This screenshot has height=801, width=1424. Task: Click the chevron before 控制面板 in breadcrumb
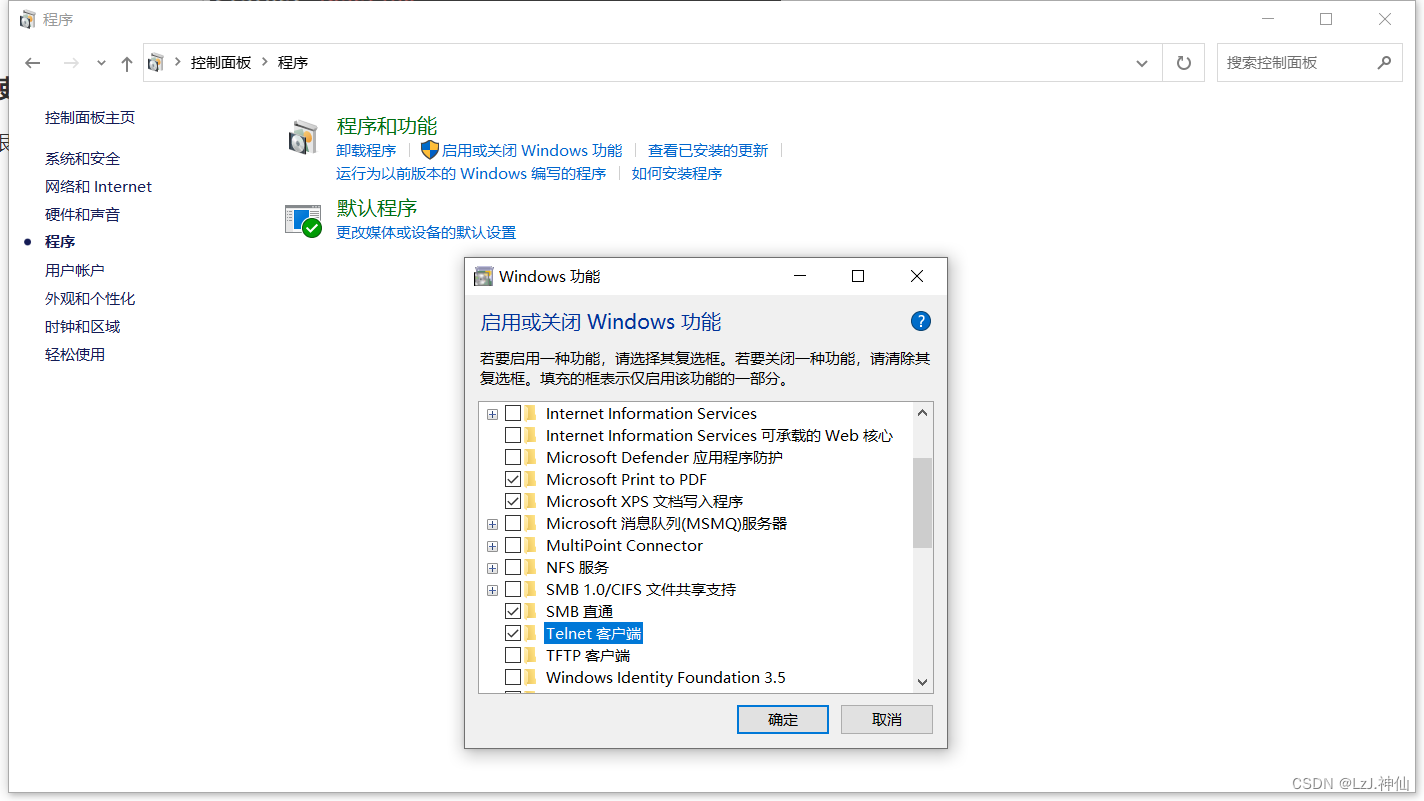tap(178, 62)
